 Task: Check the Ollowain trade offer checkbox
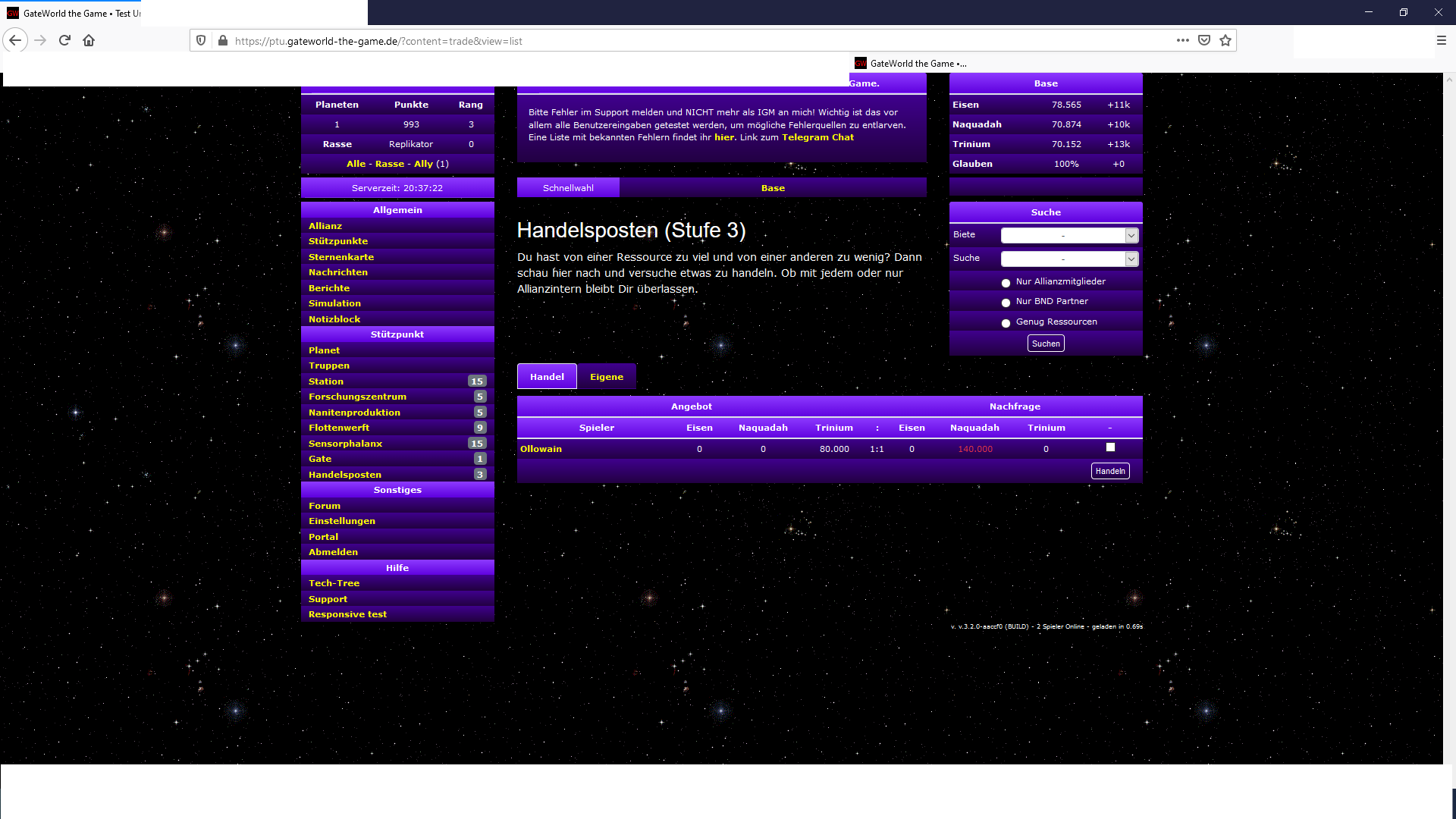[x=1110, y=447]
